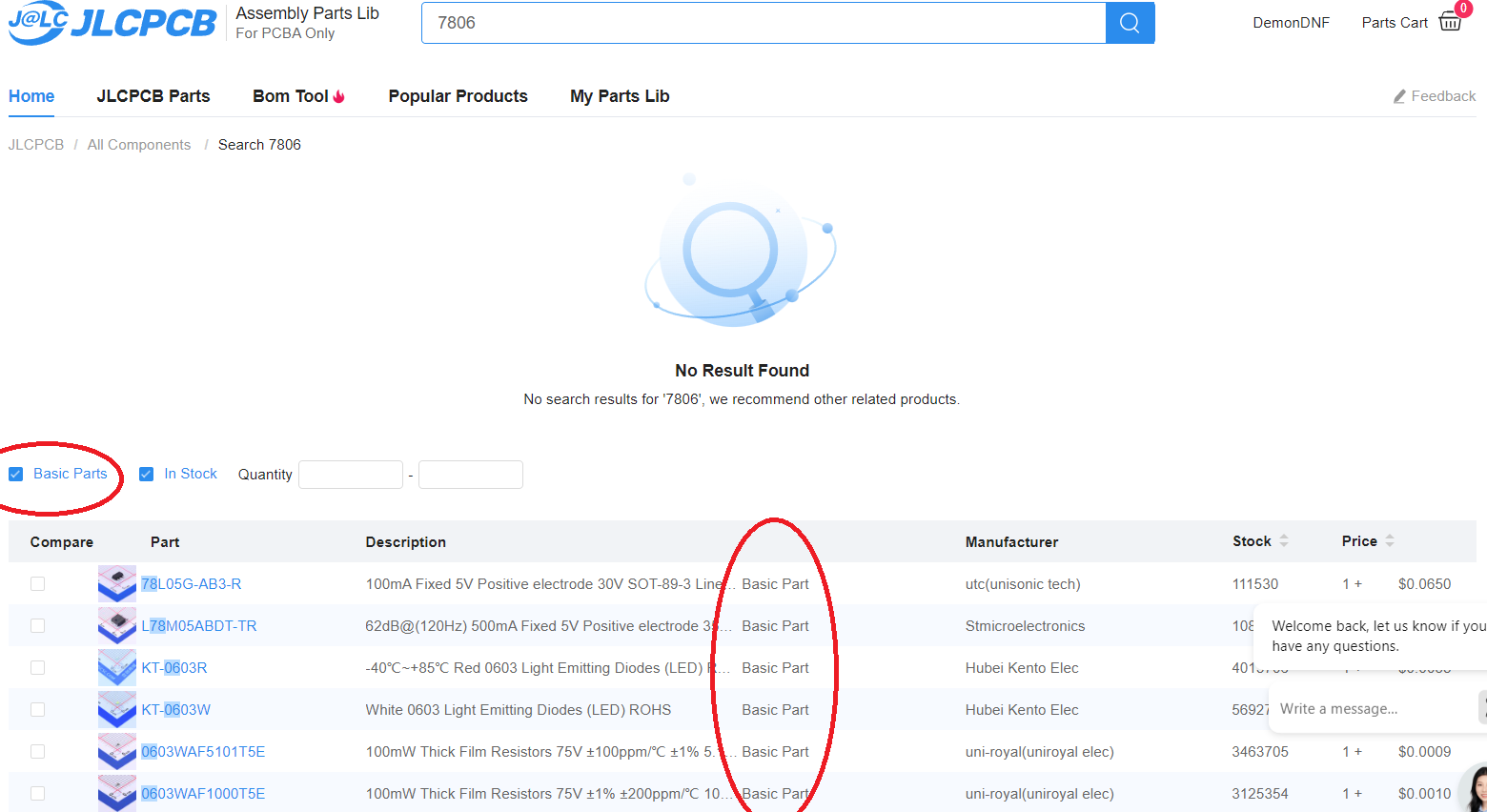Open the Parts Cart basket icon

tap(1450, 22)
